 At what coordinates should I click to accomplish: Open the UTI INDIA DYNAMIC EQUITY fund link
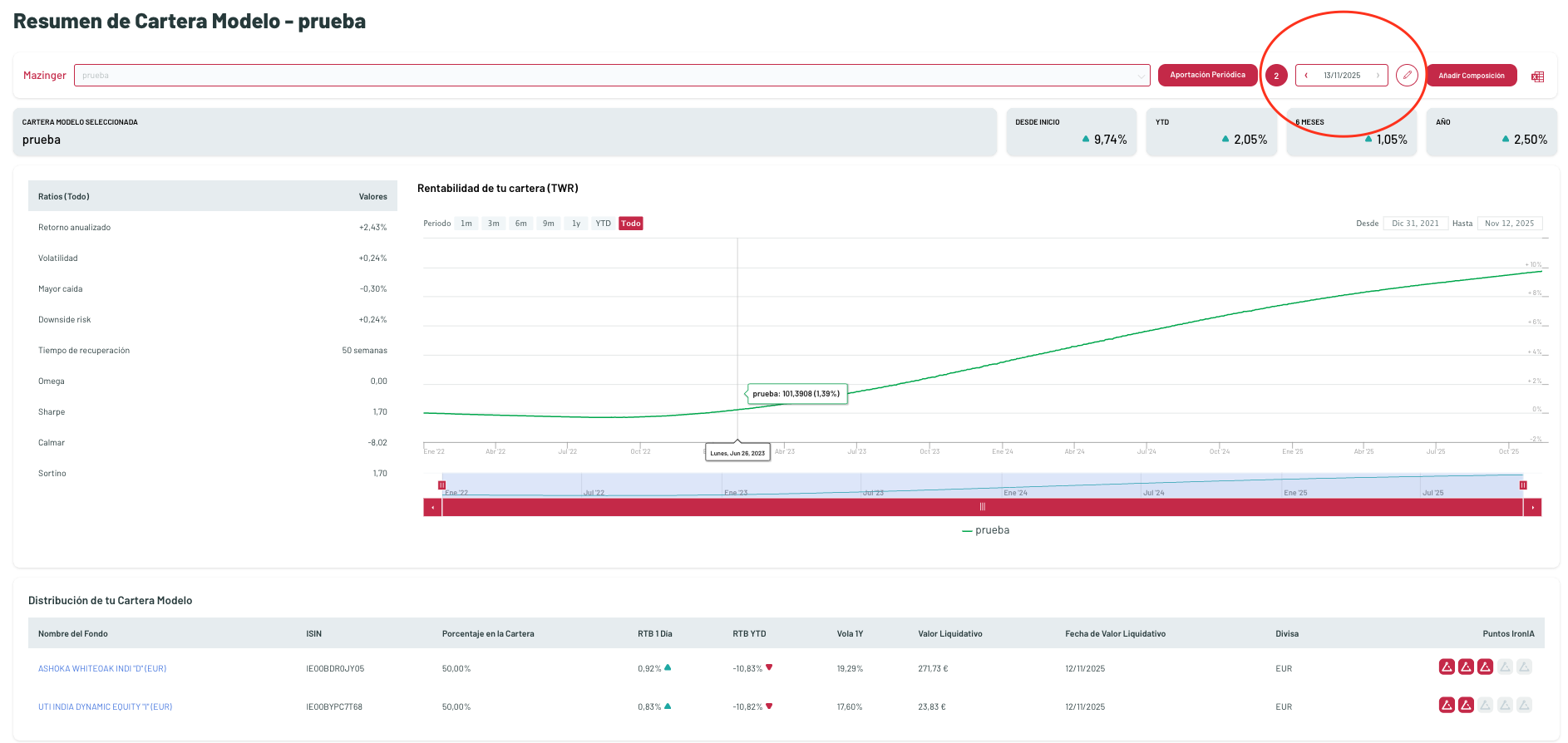(106, 707)
